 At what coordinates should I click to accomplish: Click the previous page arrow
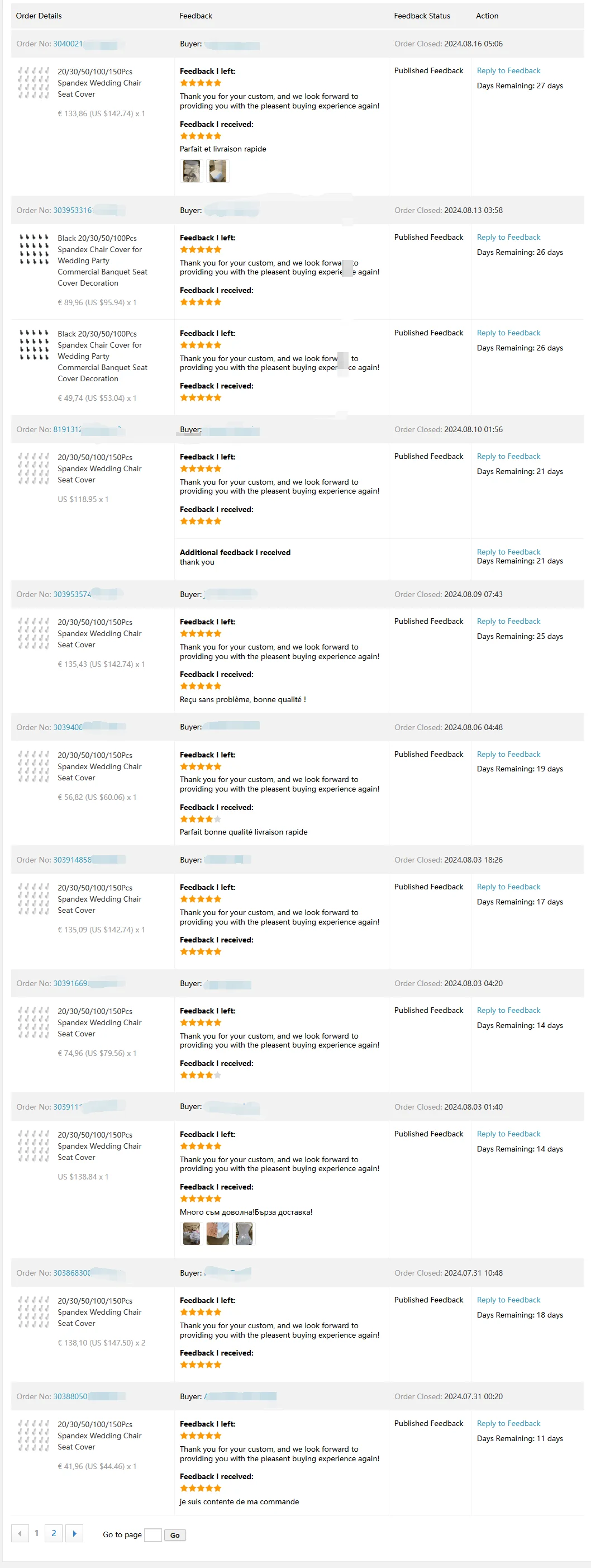click(x=20, y=1533)
